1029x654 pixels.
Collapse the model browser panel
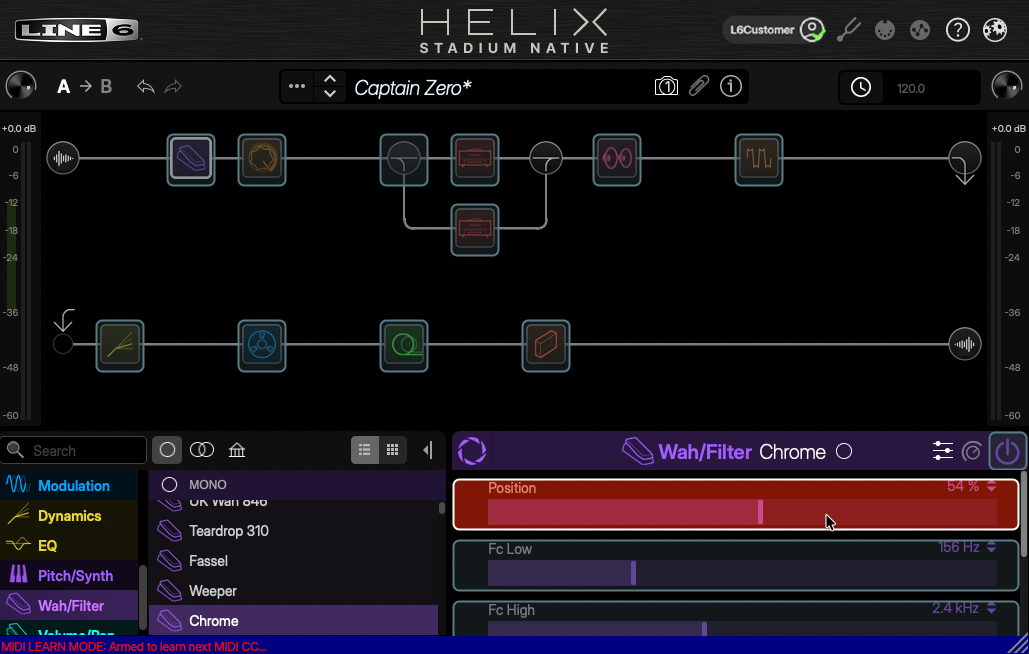pos(428,450)
